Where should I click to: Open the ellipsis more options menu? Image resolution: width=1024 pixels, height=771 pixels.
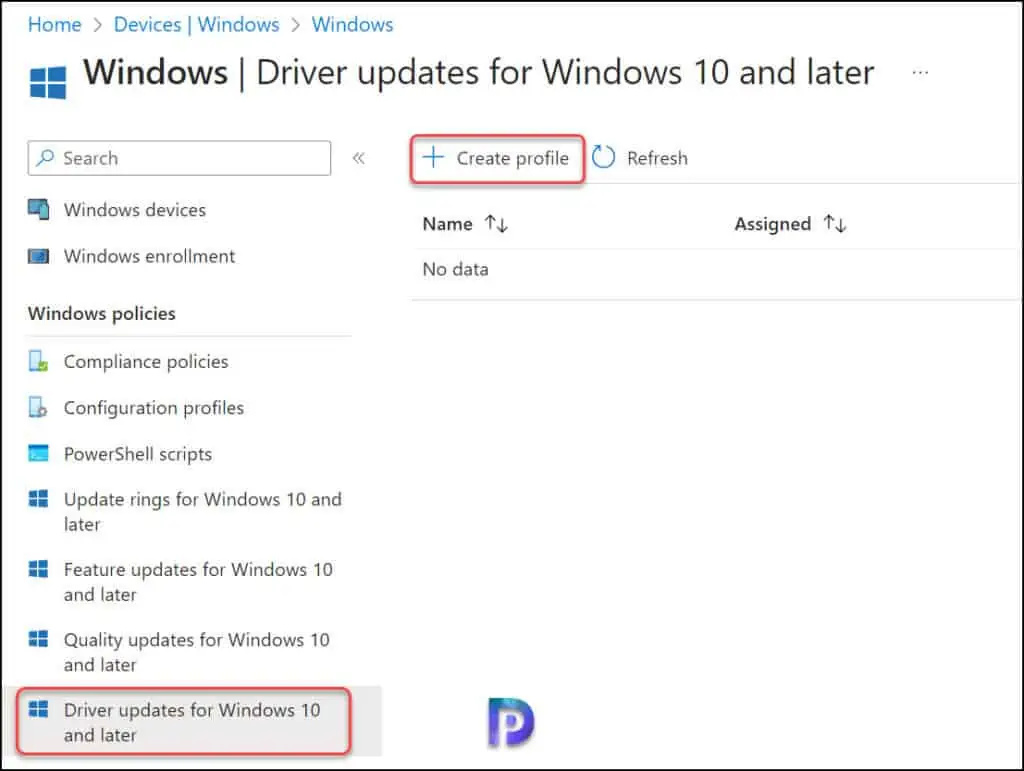click(x=920, y=72)
